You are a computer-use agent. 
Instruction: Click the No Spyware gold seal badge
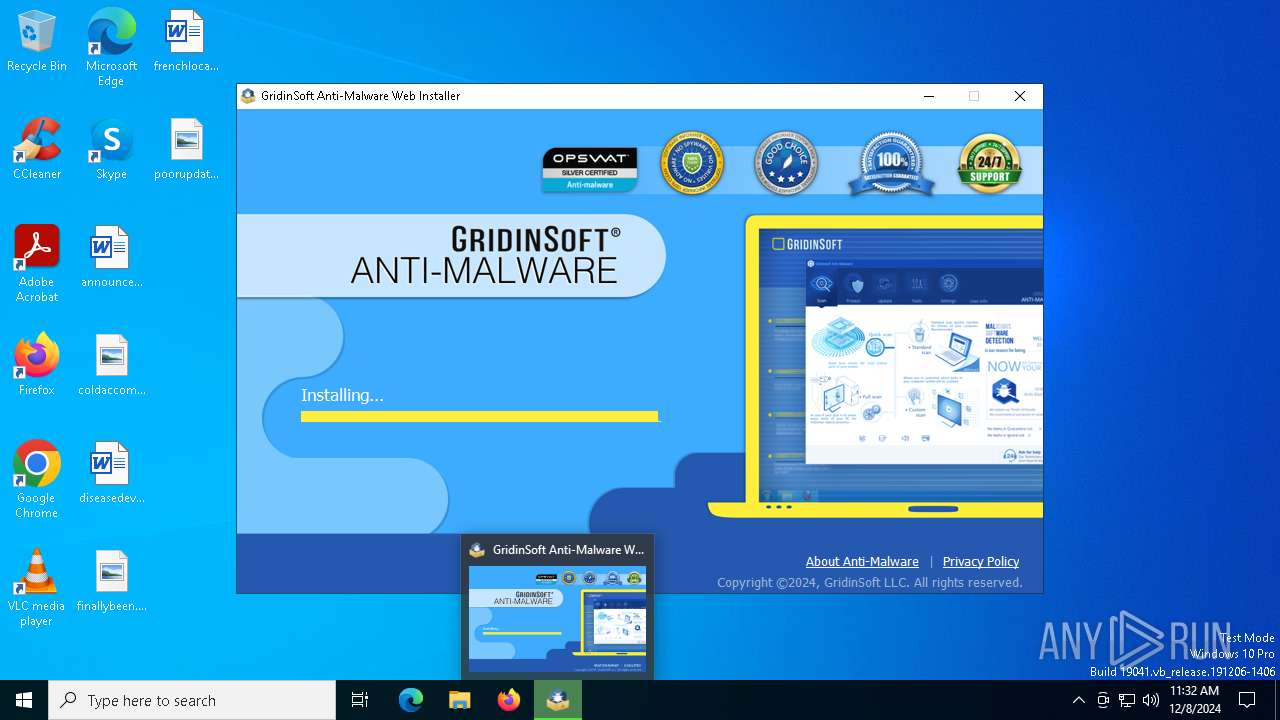692,163
